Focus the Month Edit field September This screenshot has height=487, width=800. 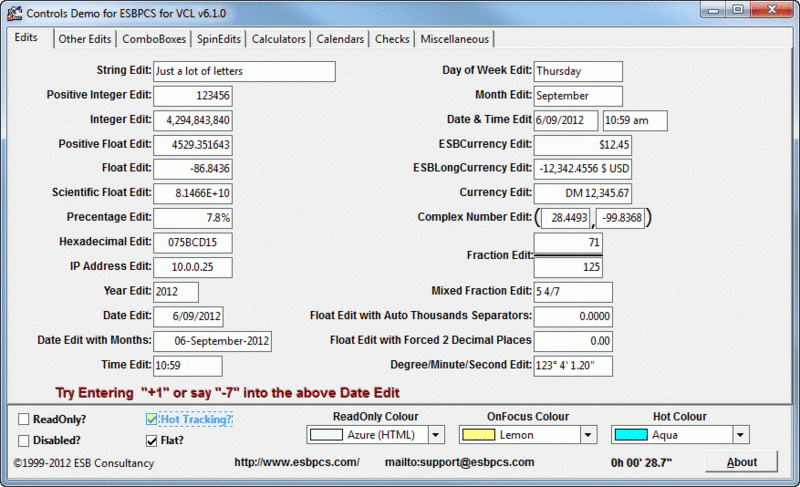pyautogui.click(x=578, y=96)
